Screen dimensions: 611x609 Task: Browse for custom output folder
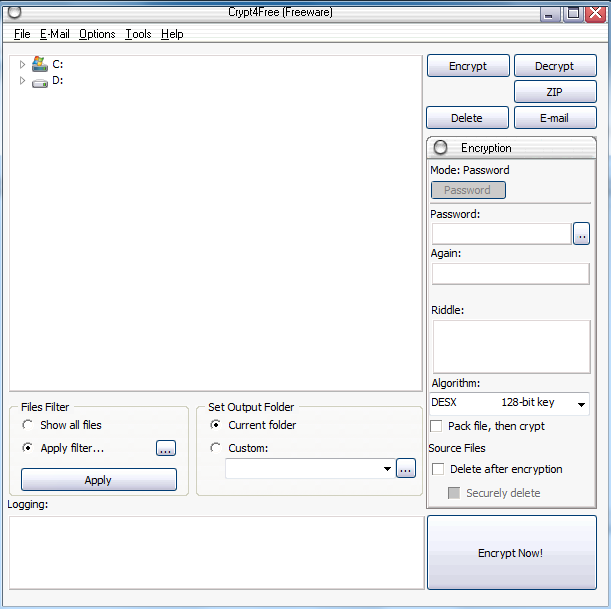click(406, 468)
